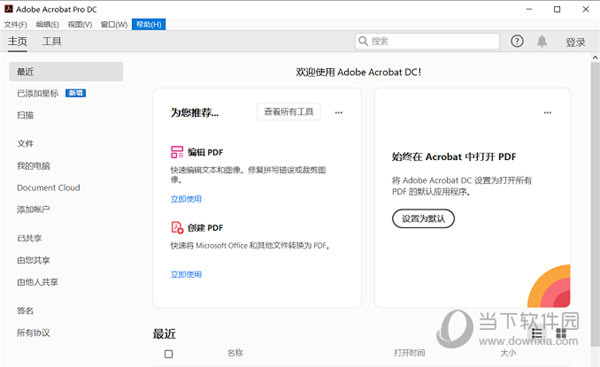
Task: Maximize the Acrobat window
Action: [x=557, y=9]
